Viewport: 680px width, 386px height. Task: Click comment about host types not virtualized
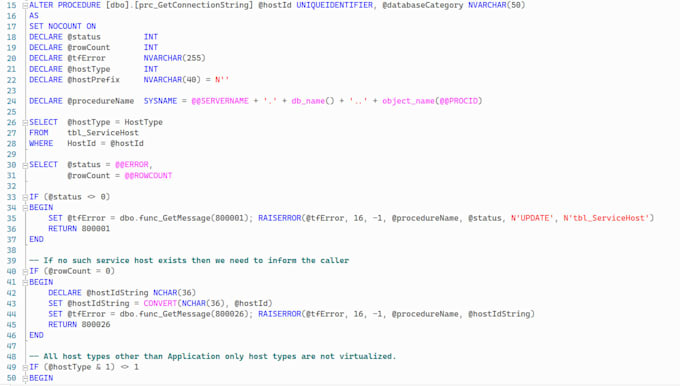coord(212,357)
